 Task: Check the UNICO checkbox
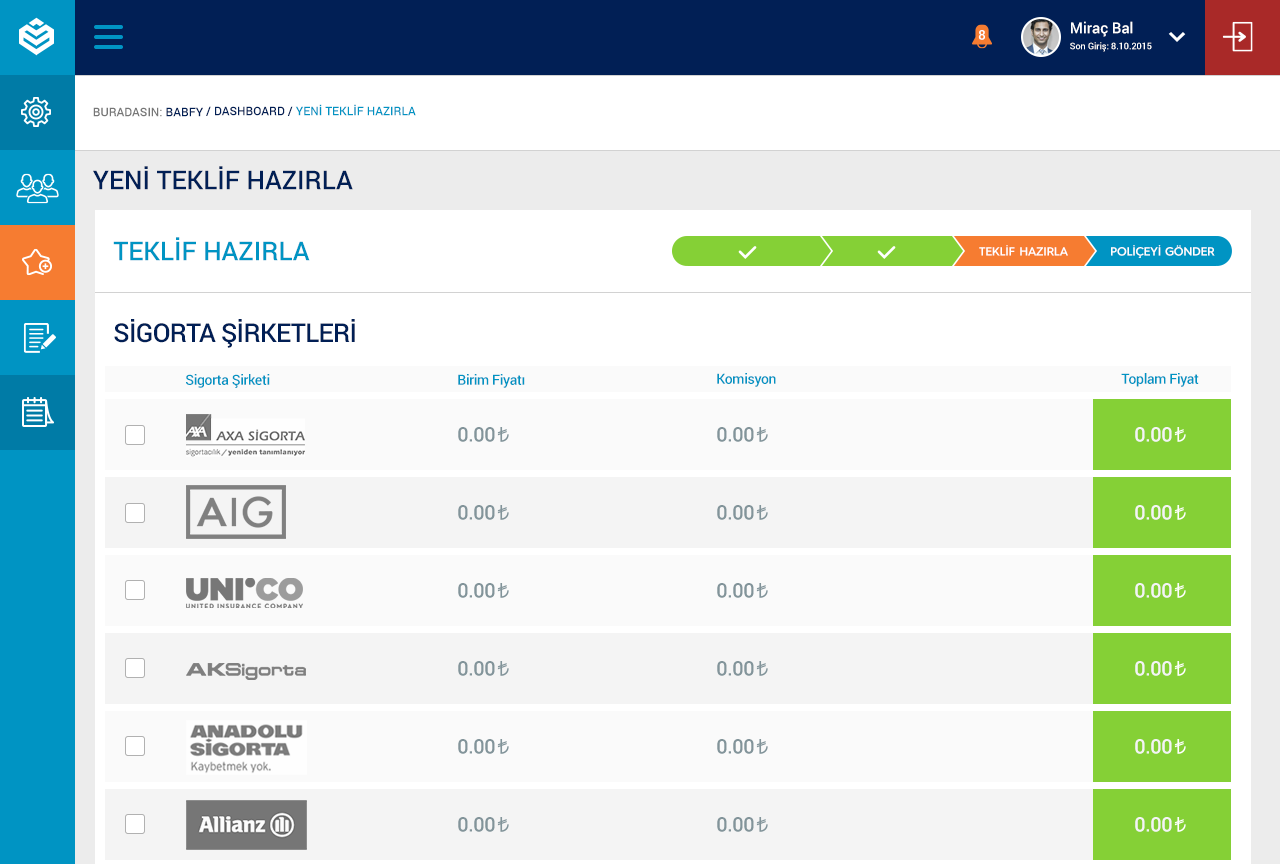(135, 590)
